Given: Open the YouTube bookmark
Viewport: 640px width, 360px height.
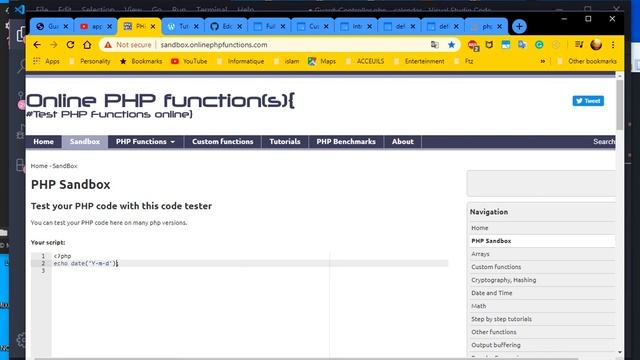Looking at the screenshot, I should 189,61.
